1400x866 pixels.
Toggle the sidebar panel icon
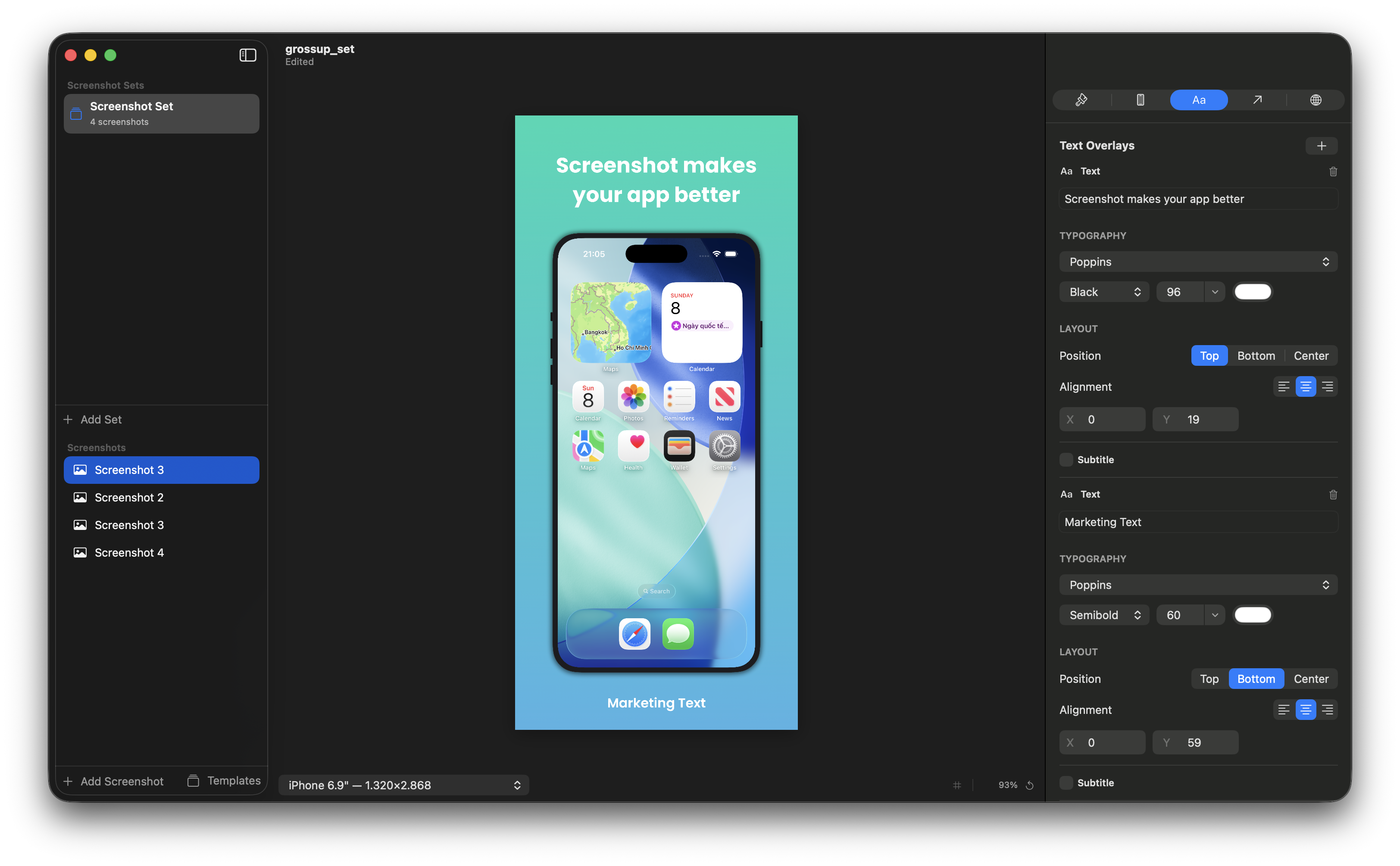tap(247, 55)
